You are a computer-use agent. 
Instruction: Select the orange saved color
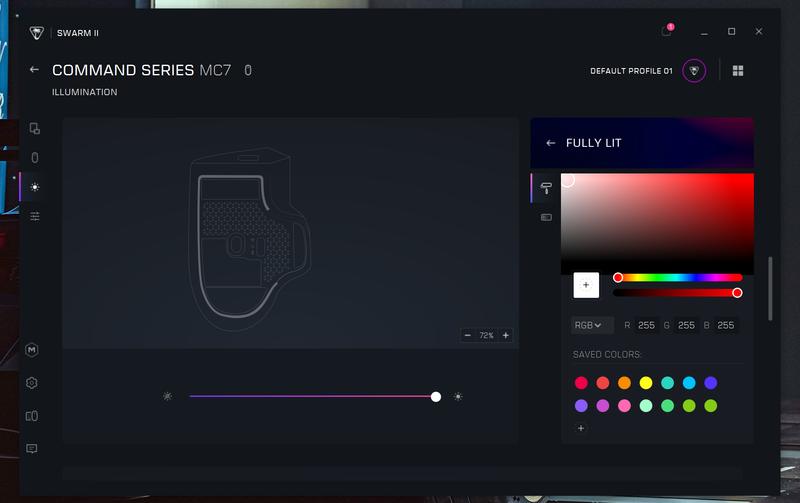point(624,383)
